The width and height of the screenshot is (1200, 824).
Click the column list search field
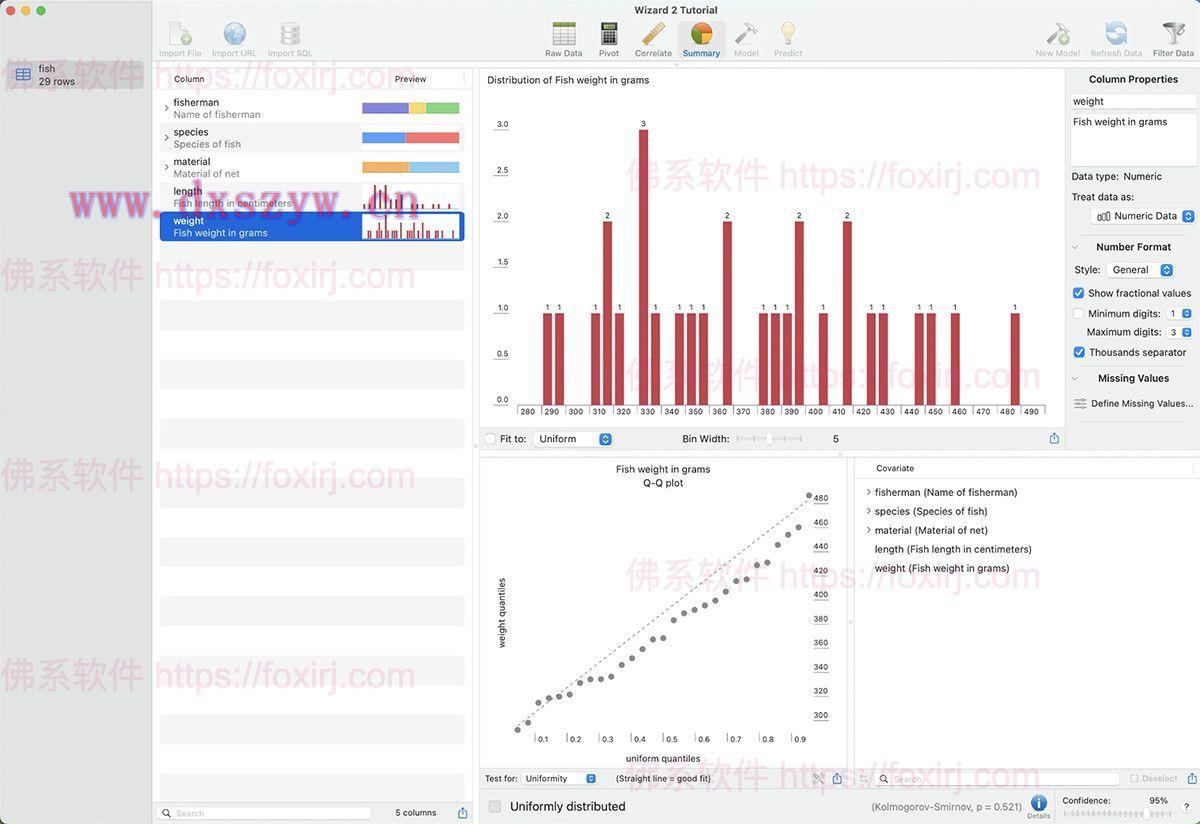pos(265,813)
